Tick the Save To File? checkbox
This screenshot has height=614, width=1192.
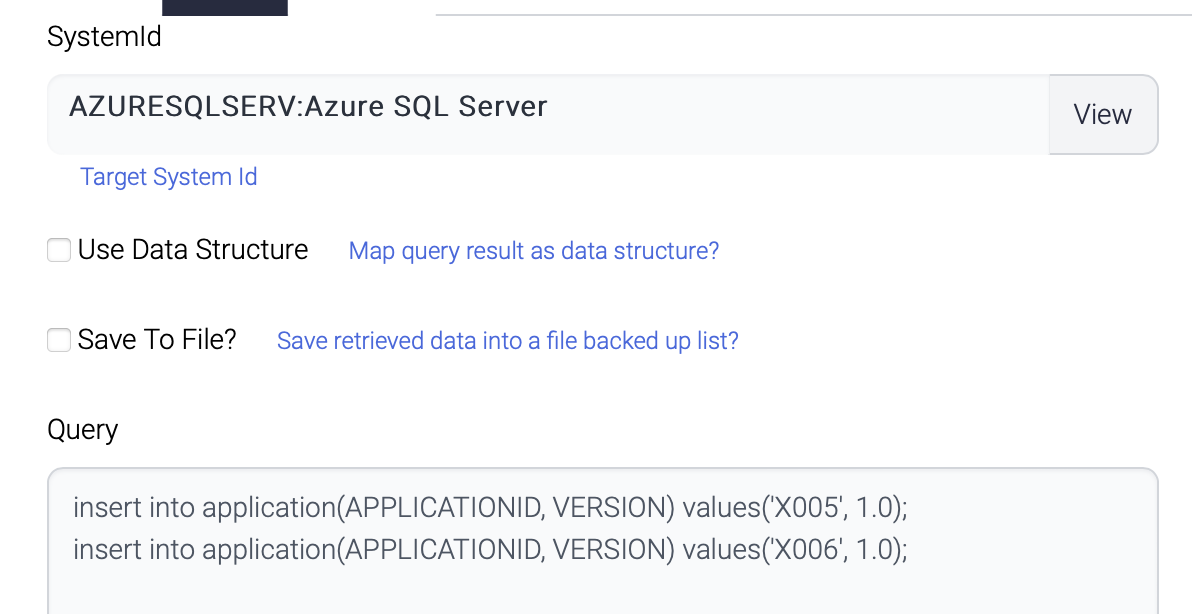point(60,340)
